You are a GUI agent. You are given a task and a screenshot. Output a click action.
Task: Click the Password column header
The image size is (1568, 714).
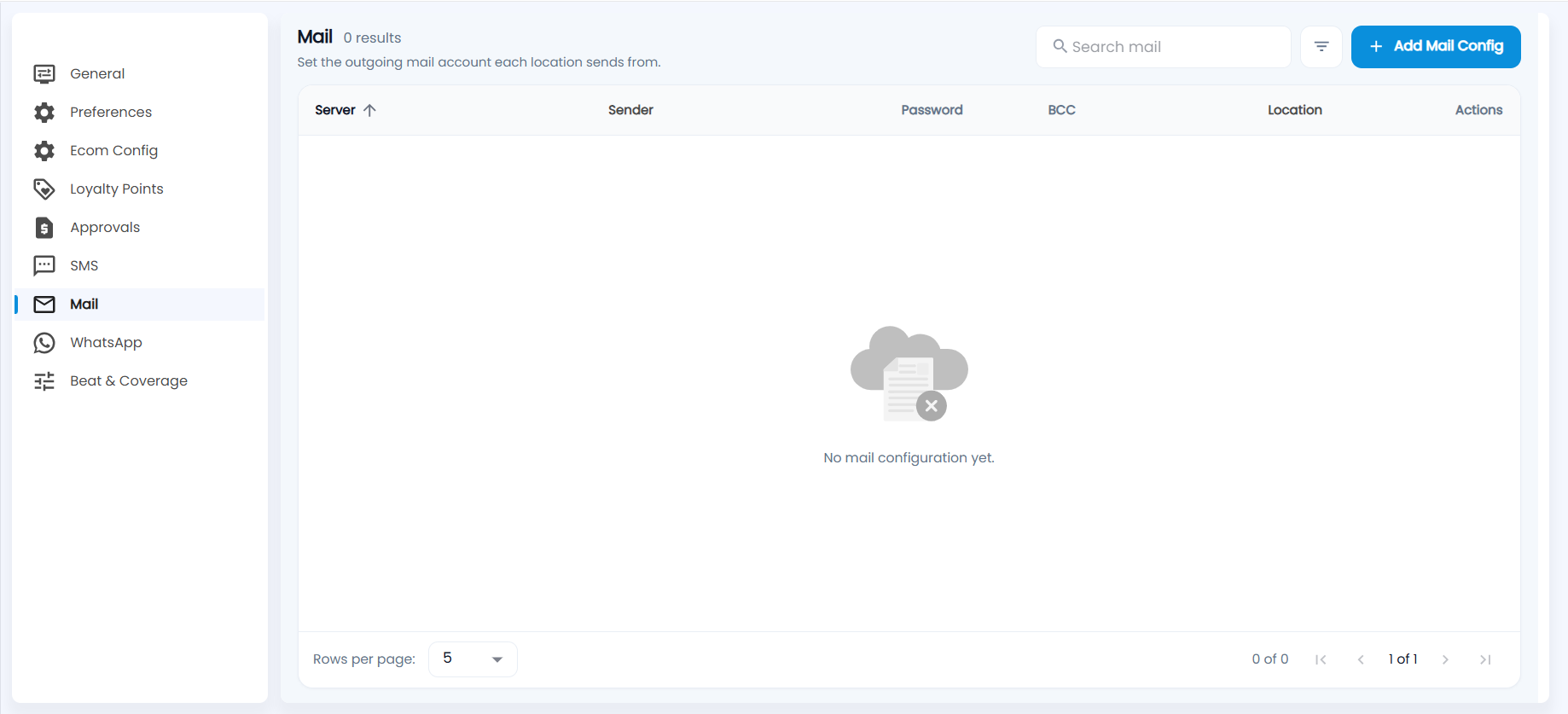pos(932,110)
